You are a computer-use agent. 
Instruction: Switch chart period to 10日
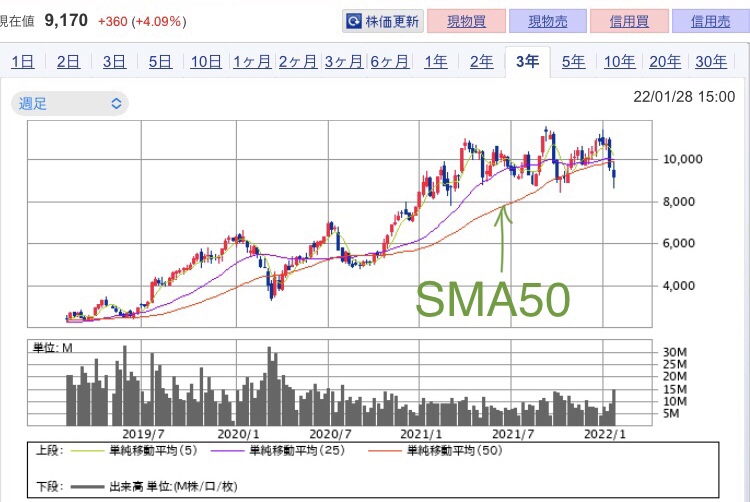[206, 62]
